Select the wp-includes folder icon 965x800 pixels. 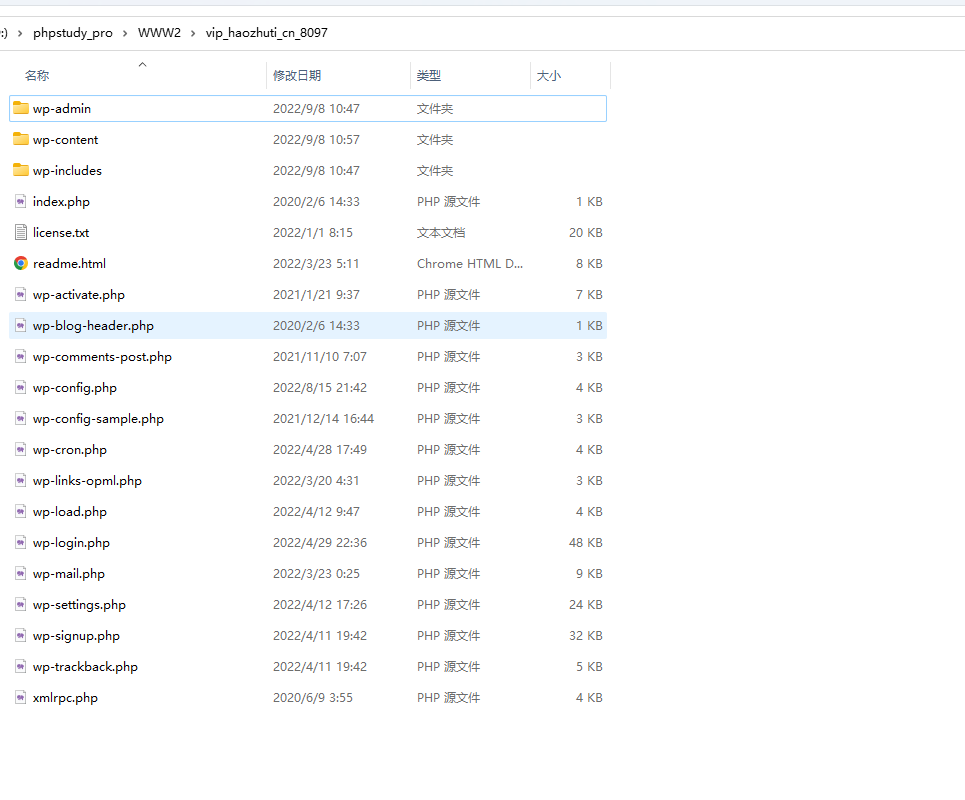click(21, 170)
